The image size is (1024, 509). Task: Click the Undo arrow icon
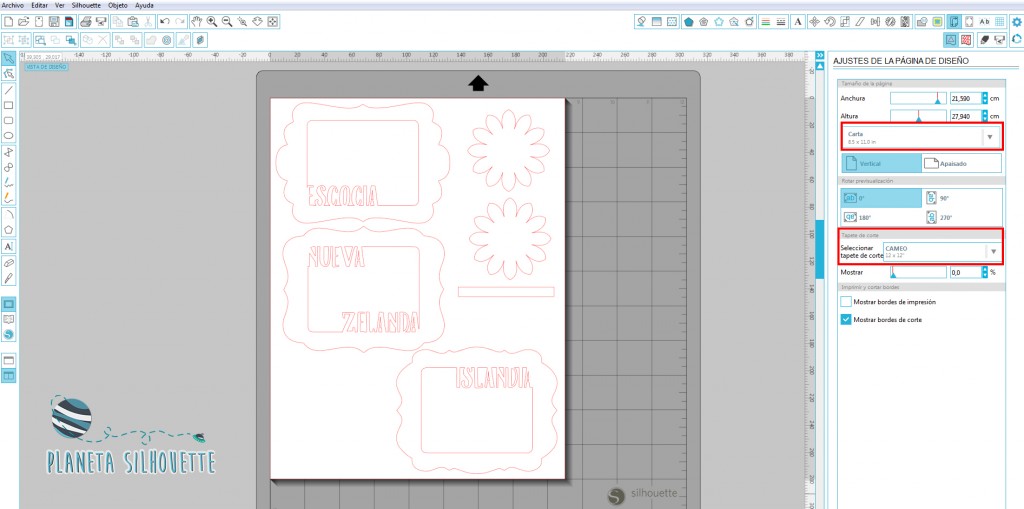click(x=165, y=21)
